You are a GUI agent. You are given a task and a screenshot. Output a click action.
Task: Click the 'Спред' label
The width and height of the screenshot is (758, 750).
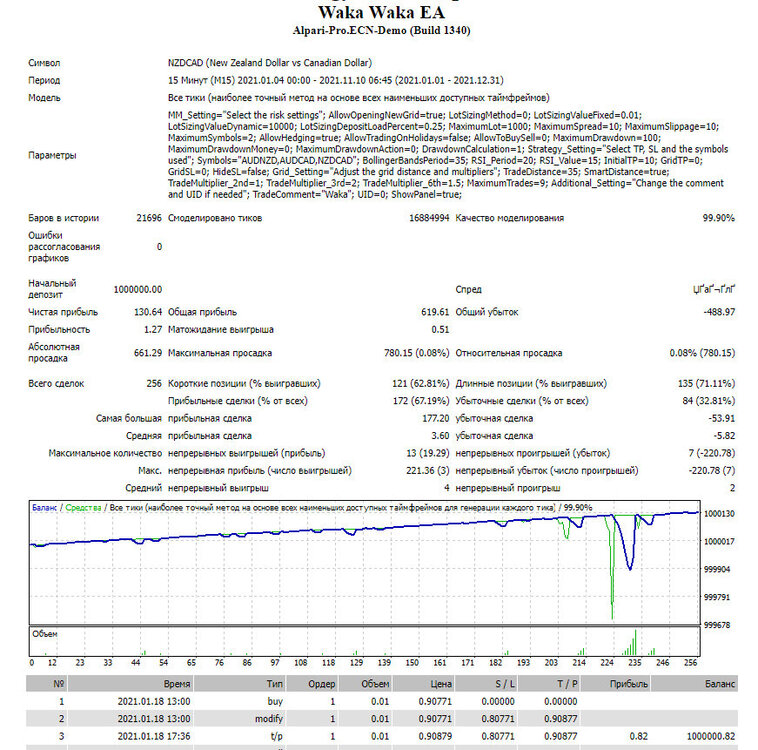(x=468, y=289)
